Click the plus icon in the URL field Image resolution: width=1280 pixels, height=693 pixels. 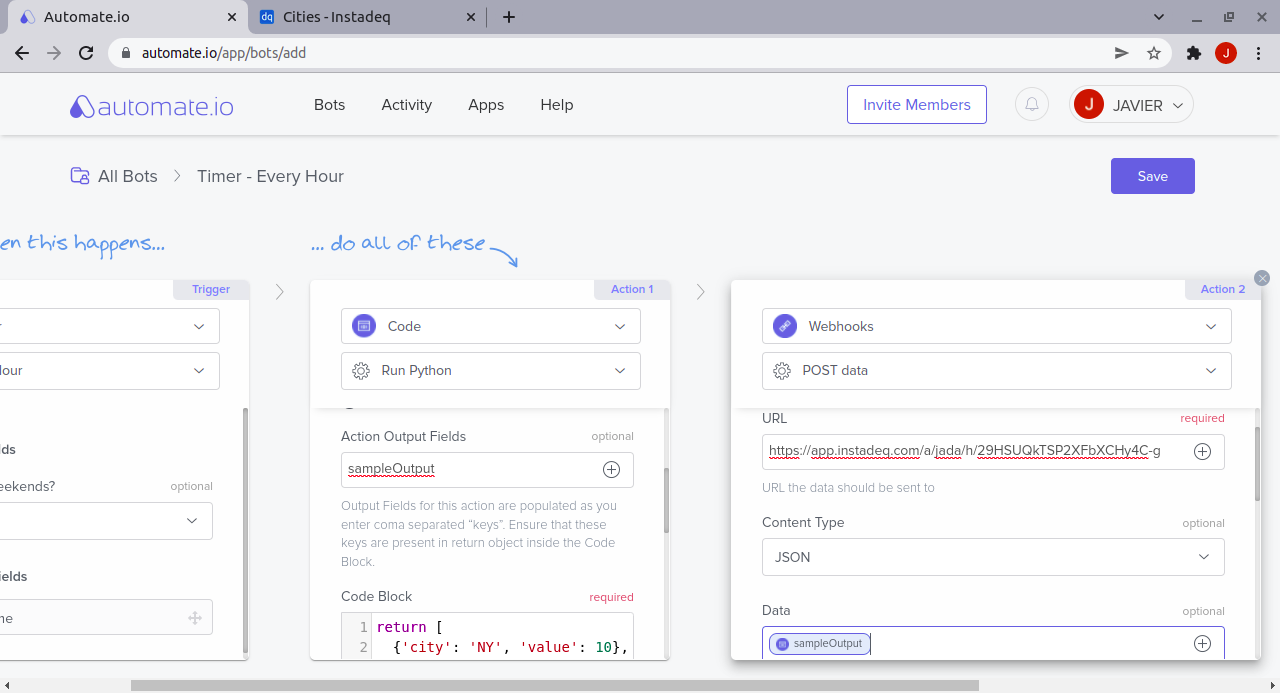coord(1203,452)
